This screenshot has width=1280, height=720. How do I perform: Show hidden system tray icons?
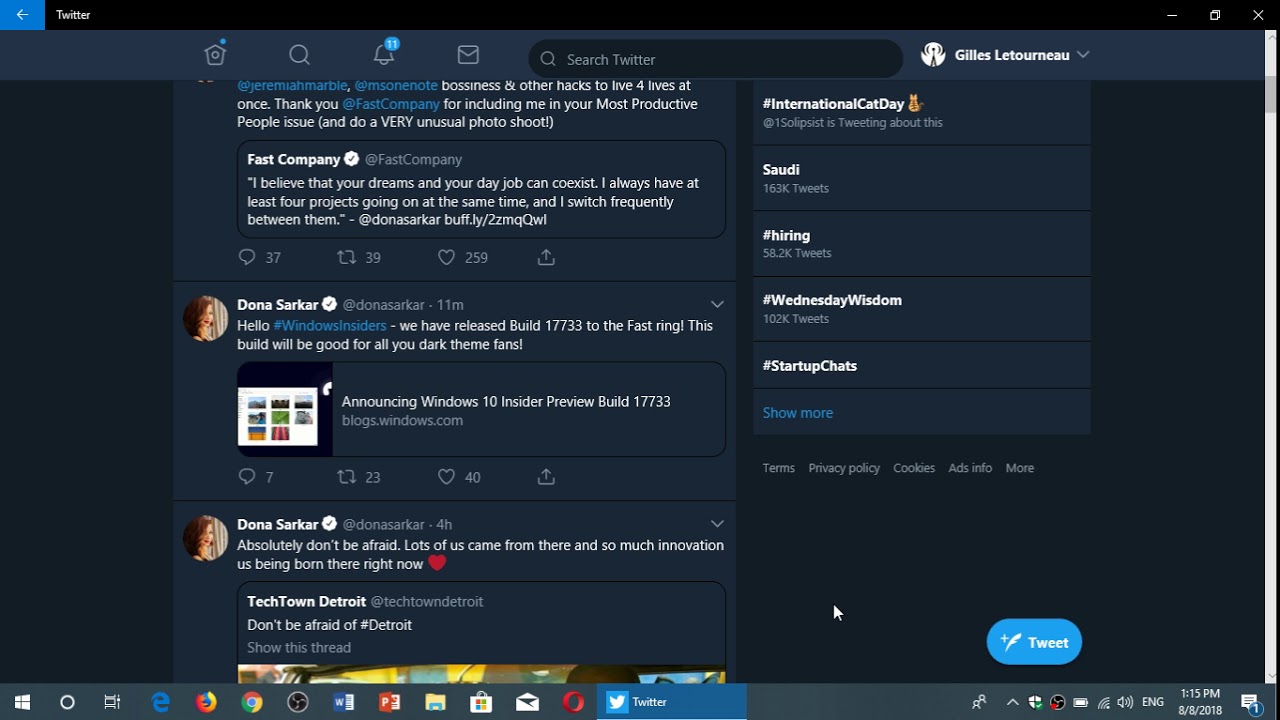(x=1012, y=702)
